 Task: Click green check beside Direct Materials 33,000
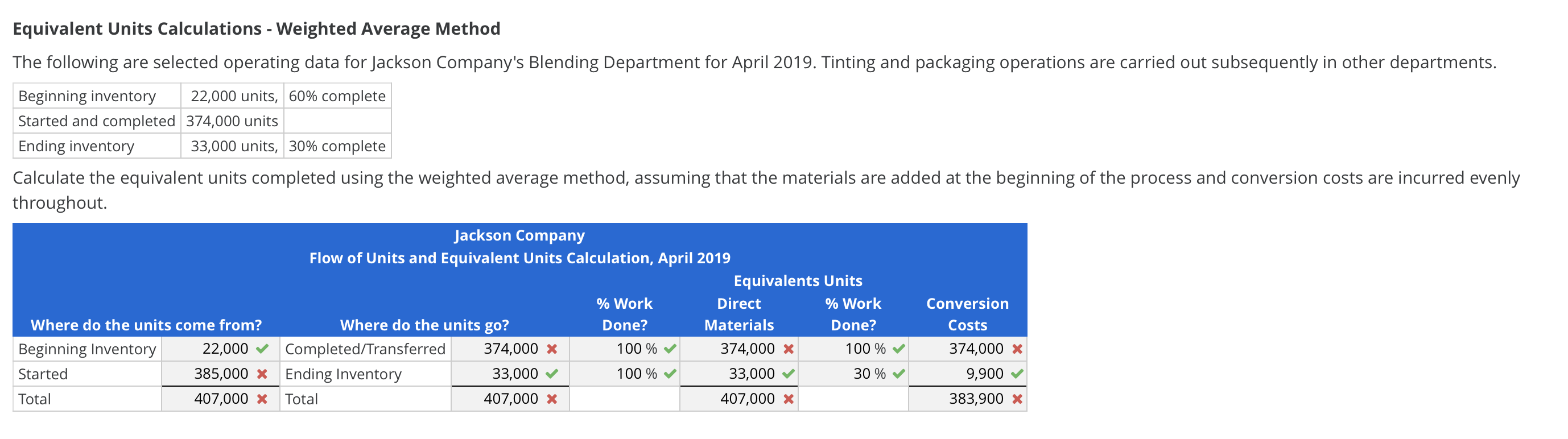[x=788, y=374]
